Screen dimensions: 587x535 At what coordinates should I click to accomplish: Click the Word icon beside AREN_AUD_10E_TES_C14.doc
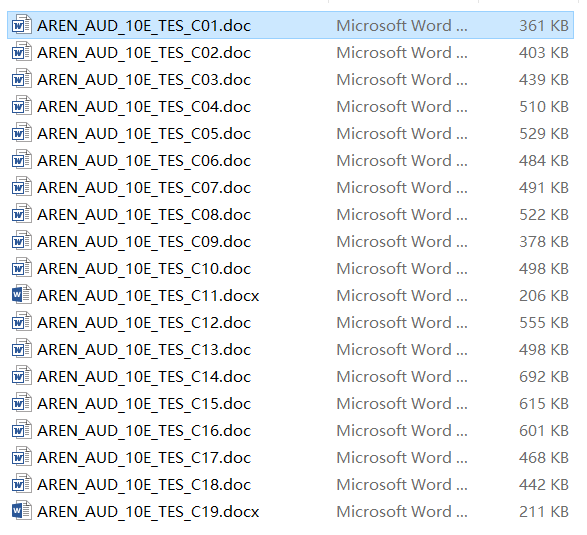(21, 376)
